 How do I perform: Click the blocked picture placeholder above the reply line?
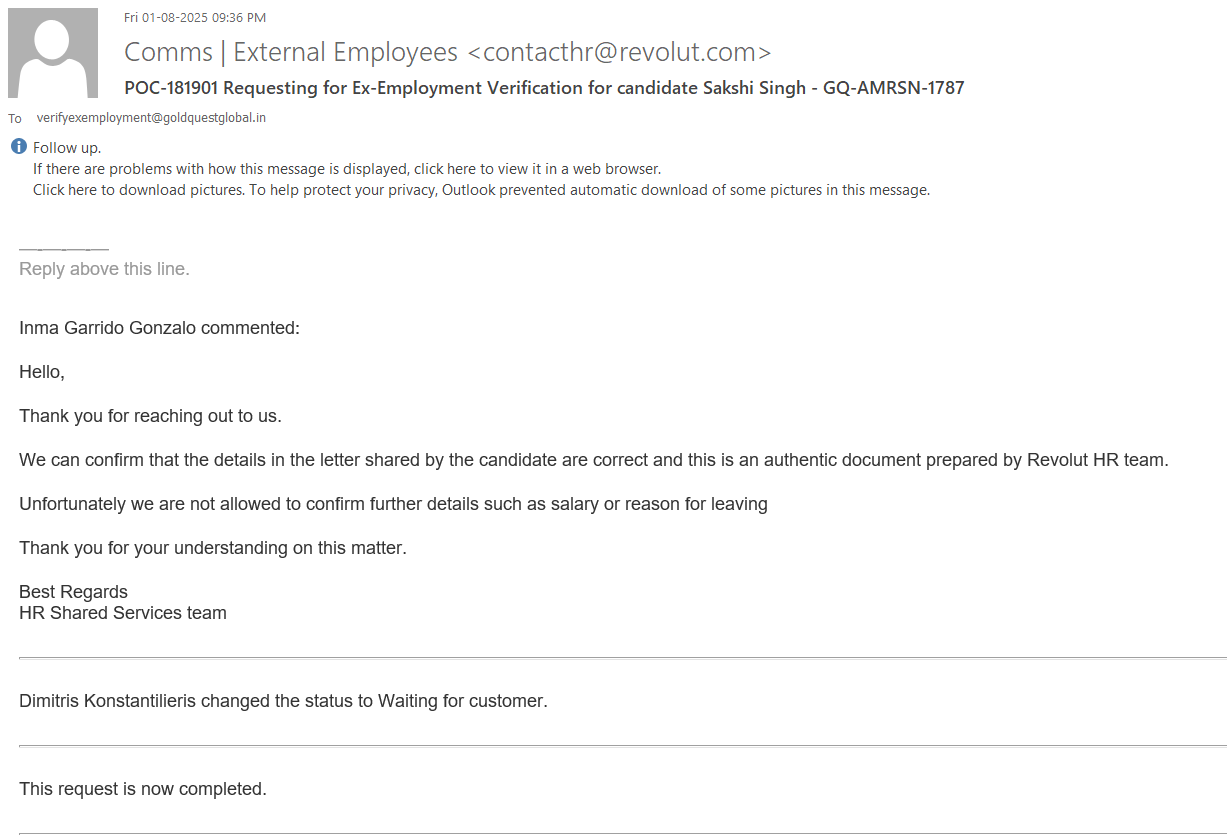coord(64,247)
